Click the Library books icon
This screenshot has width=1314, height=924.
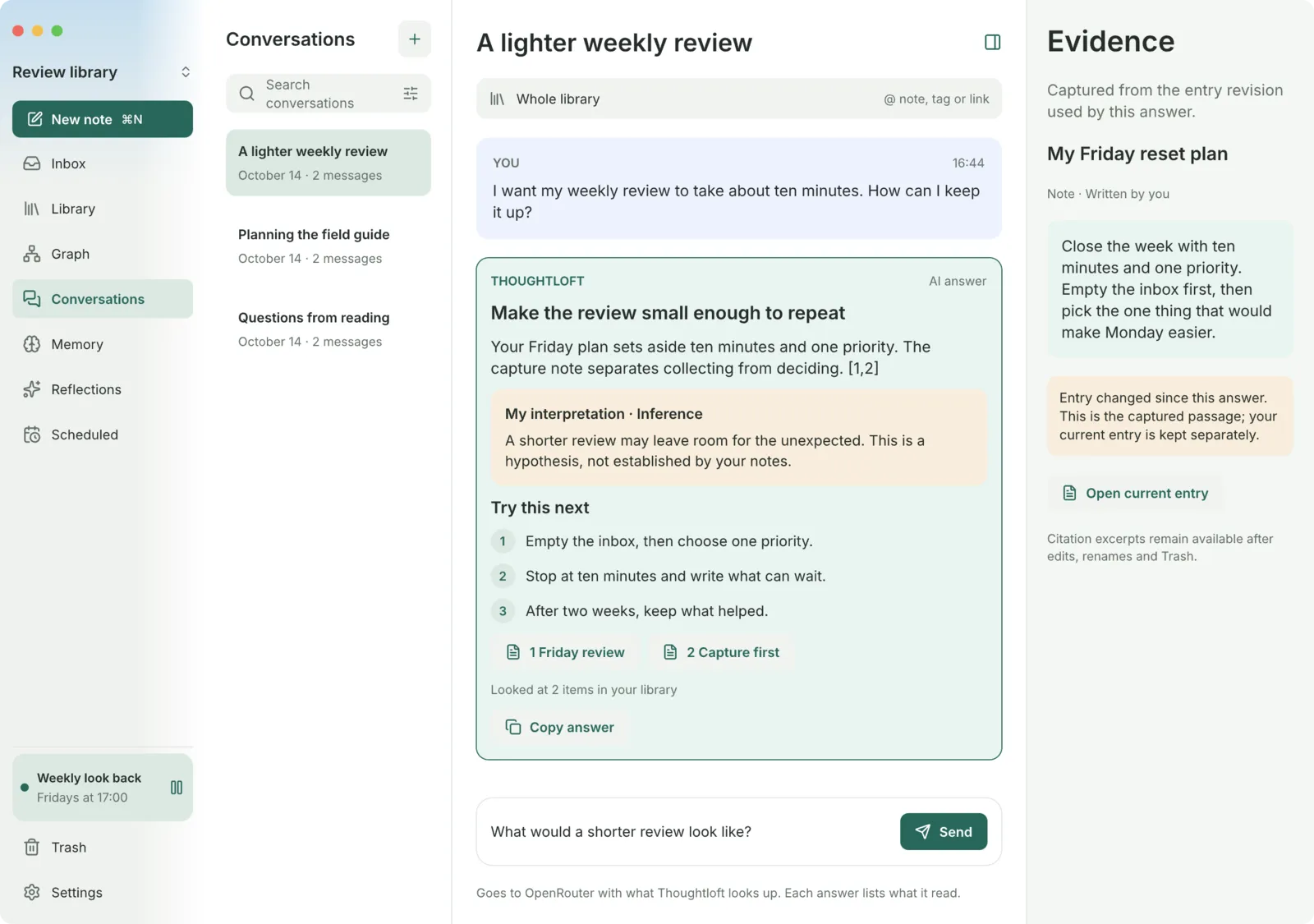32,209
